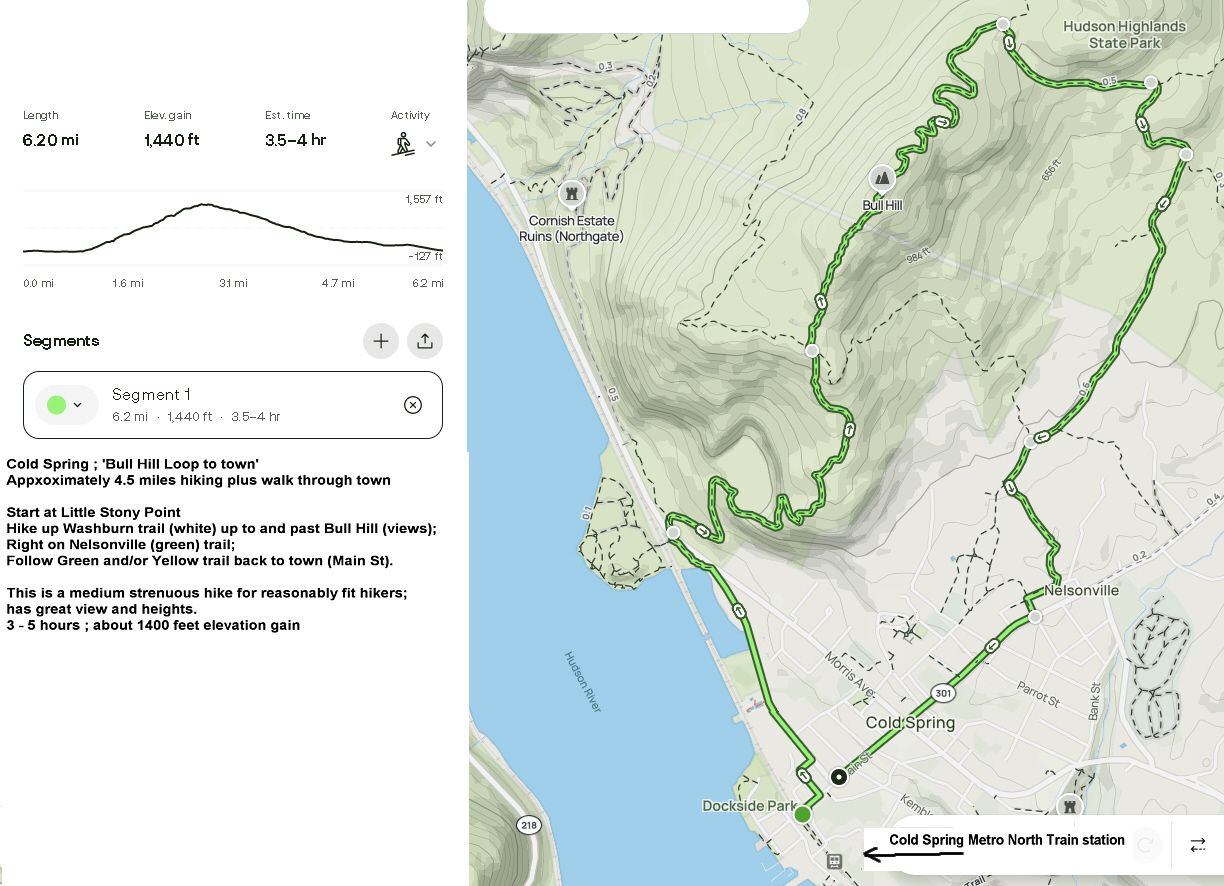Click the Nelsonville map label
Screen dimensions: 1224x886
point(1081,591)
